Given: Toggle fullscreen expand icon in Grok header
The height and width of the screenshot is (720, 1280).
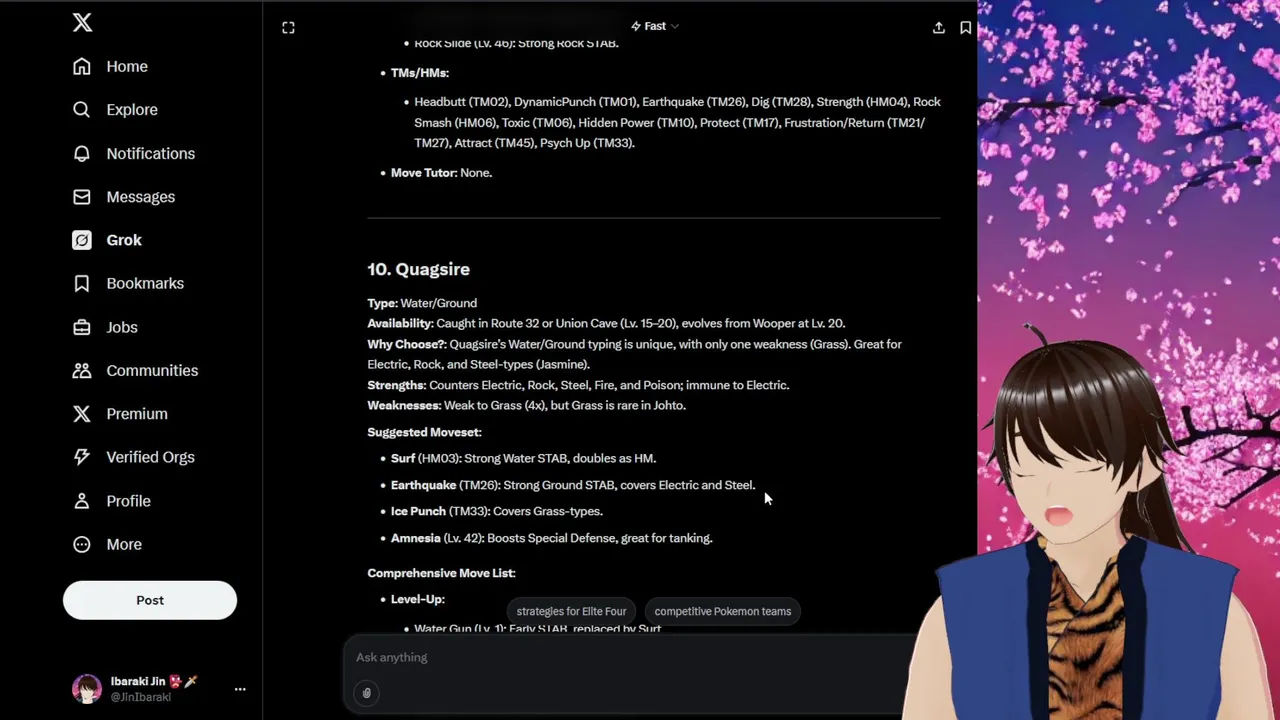Looking at the screenshot, I should click(288, 28).
